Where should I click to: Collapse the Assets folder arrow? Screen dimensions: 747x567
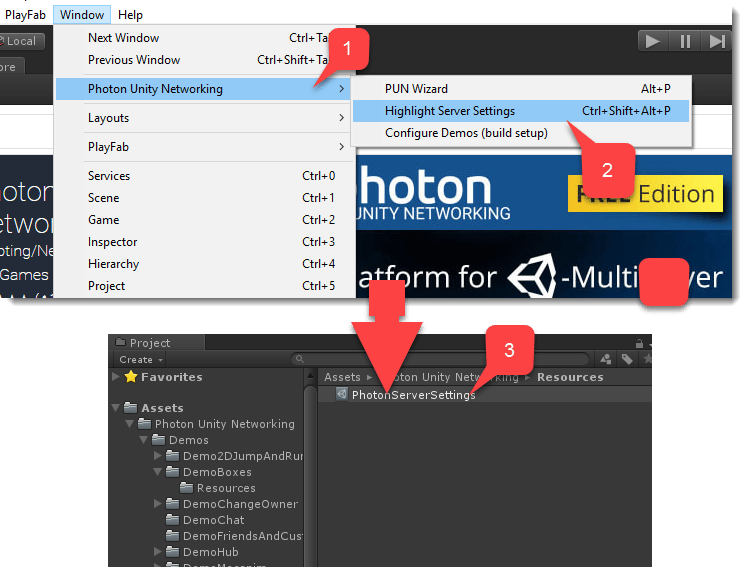pyautogui.click(x=116, y=408)
